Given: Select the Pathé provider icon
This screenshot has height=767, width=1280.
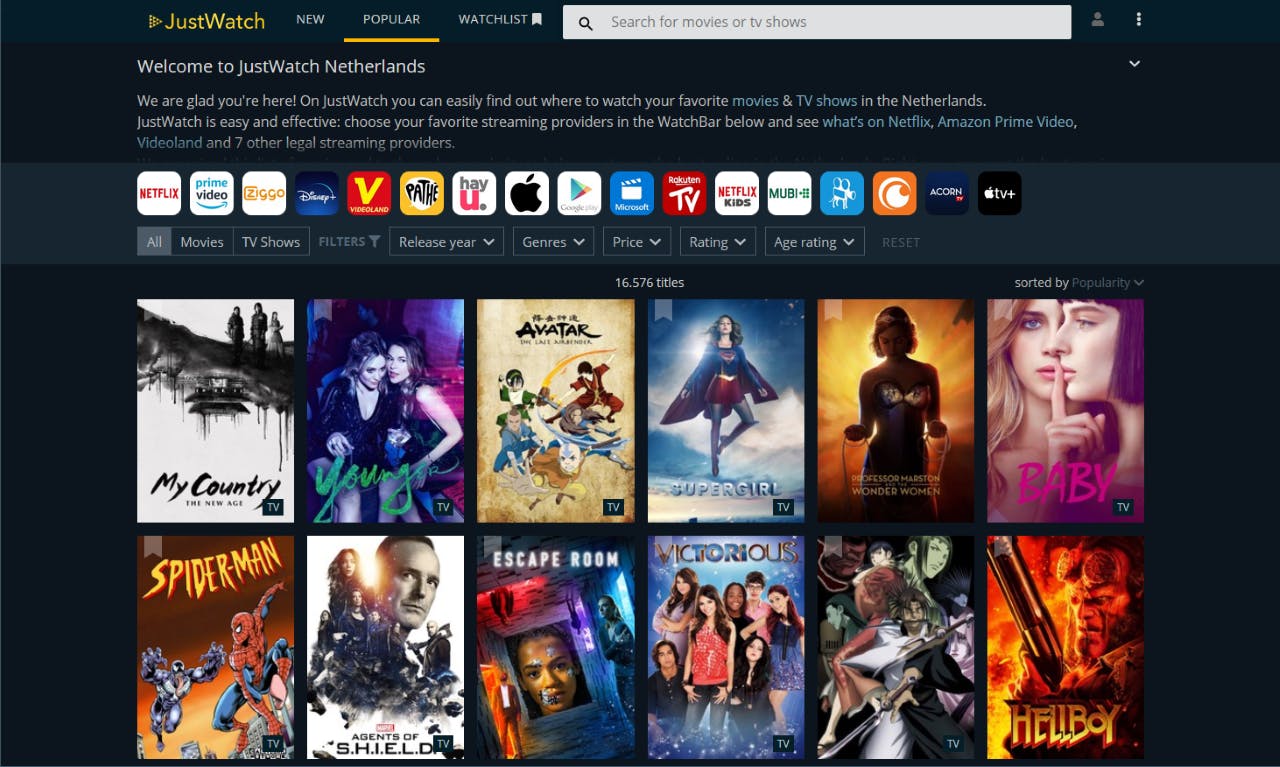Looking at the screenshot, I should pos(422,193).
